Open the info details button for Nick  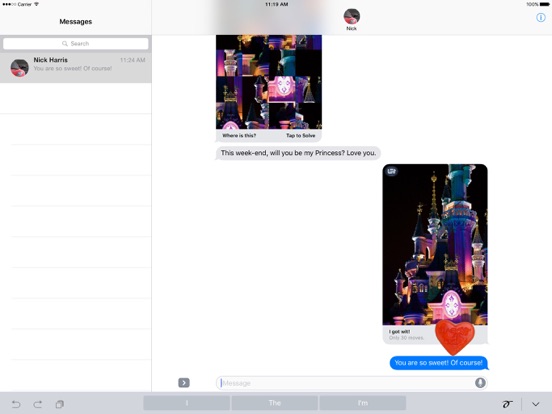(x=541, y=17)
